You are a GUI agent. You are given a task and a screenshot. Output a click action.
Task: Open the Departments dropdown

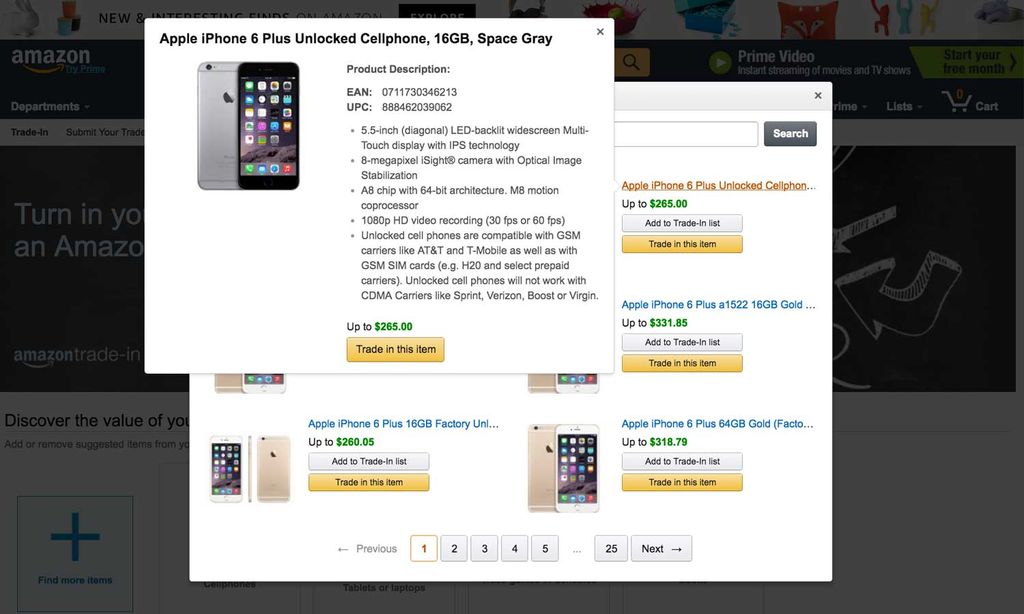(45, 105)
